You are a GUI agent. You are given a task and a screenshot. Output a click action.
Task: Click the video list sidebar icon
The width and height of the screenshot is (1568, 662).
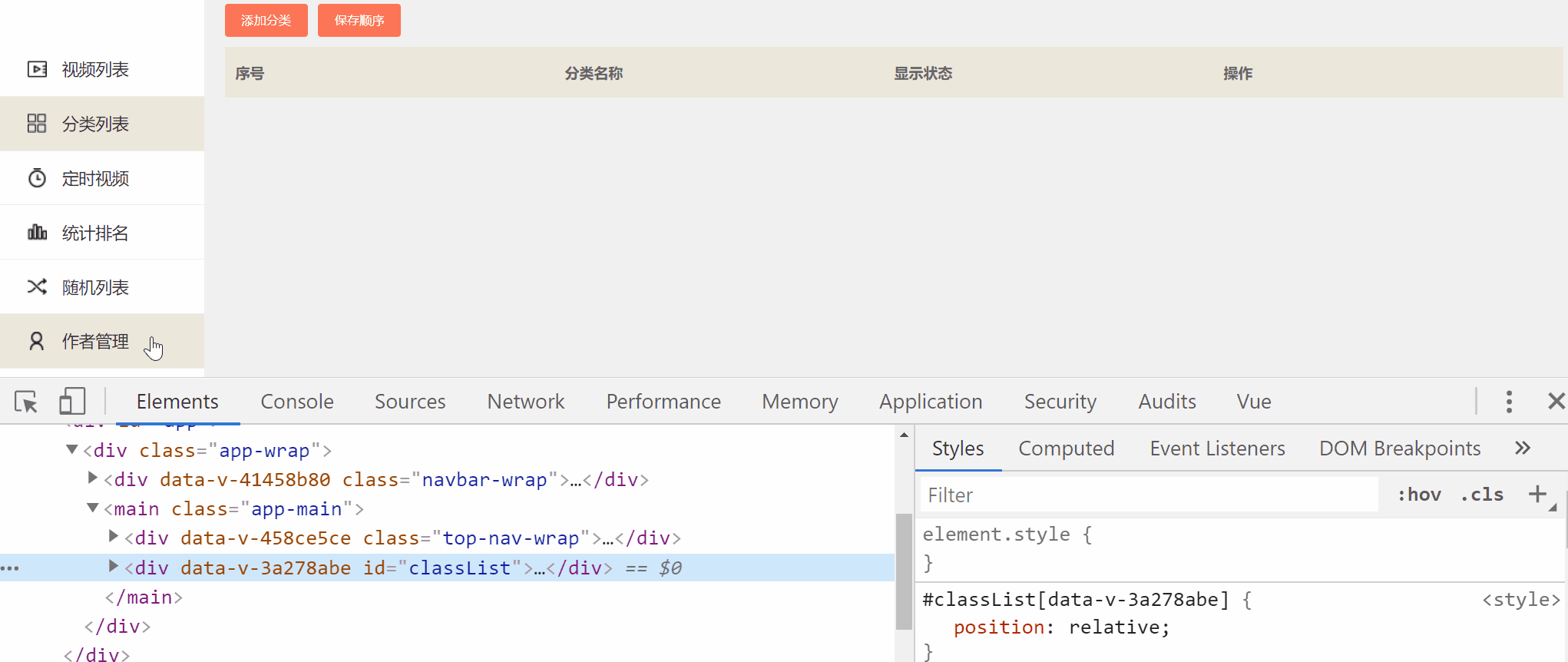[37, 69]
